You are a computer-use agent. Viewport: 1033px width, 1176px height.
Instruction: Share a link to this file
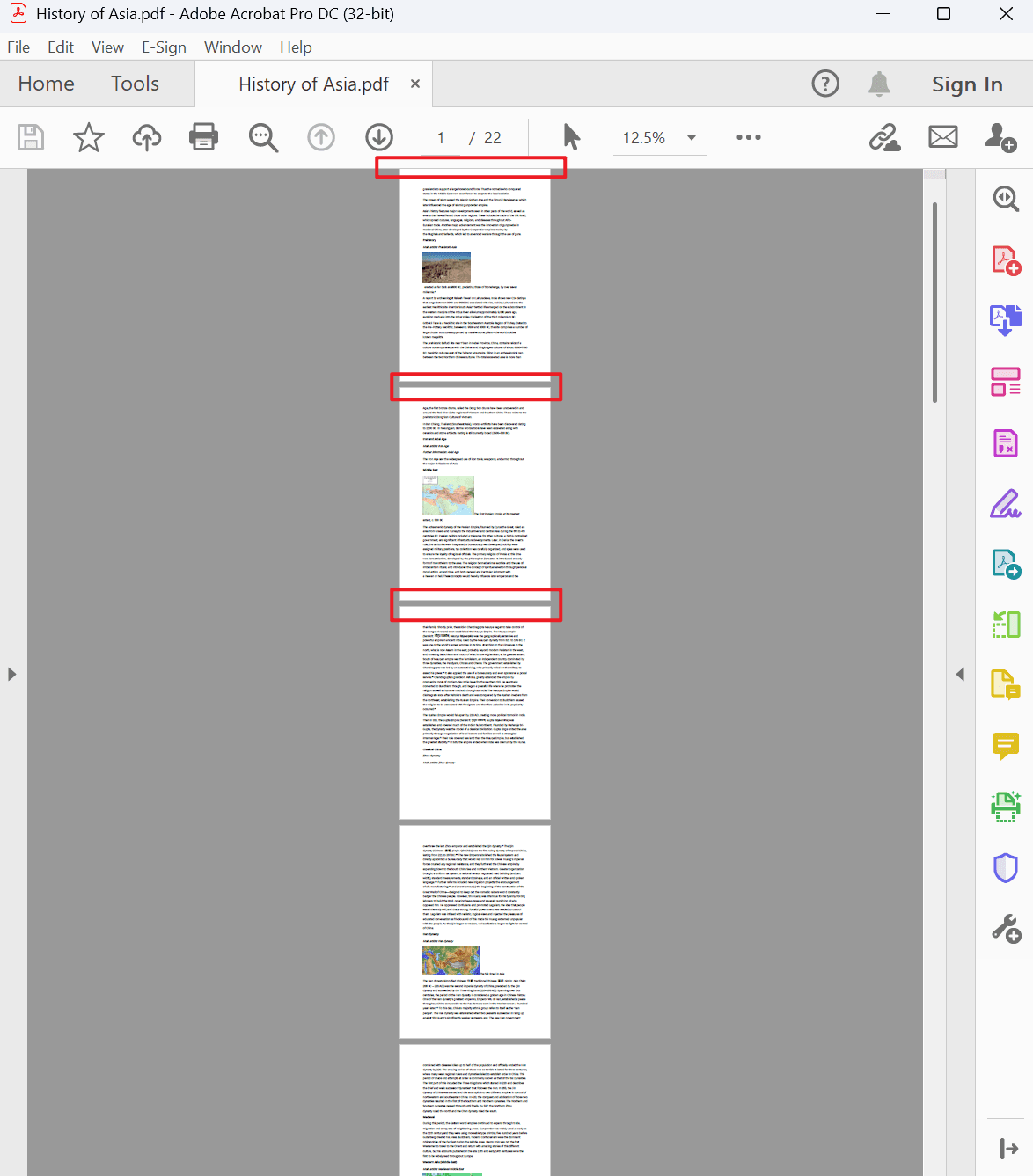(x=884, y=137)
